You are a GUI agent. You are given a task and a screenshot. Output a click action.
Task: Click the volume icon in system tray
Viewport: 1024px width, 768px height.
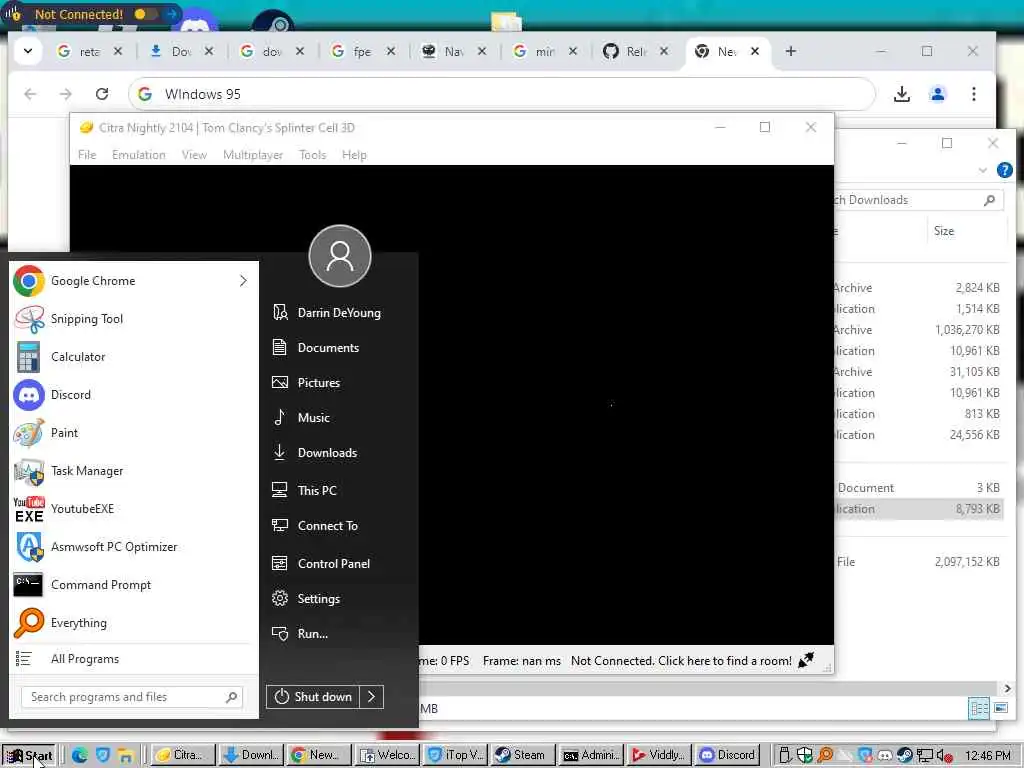[x=943, y=756]
